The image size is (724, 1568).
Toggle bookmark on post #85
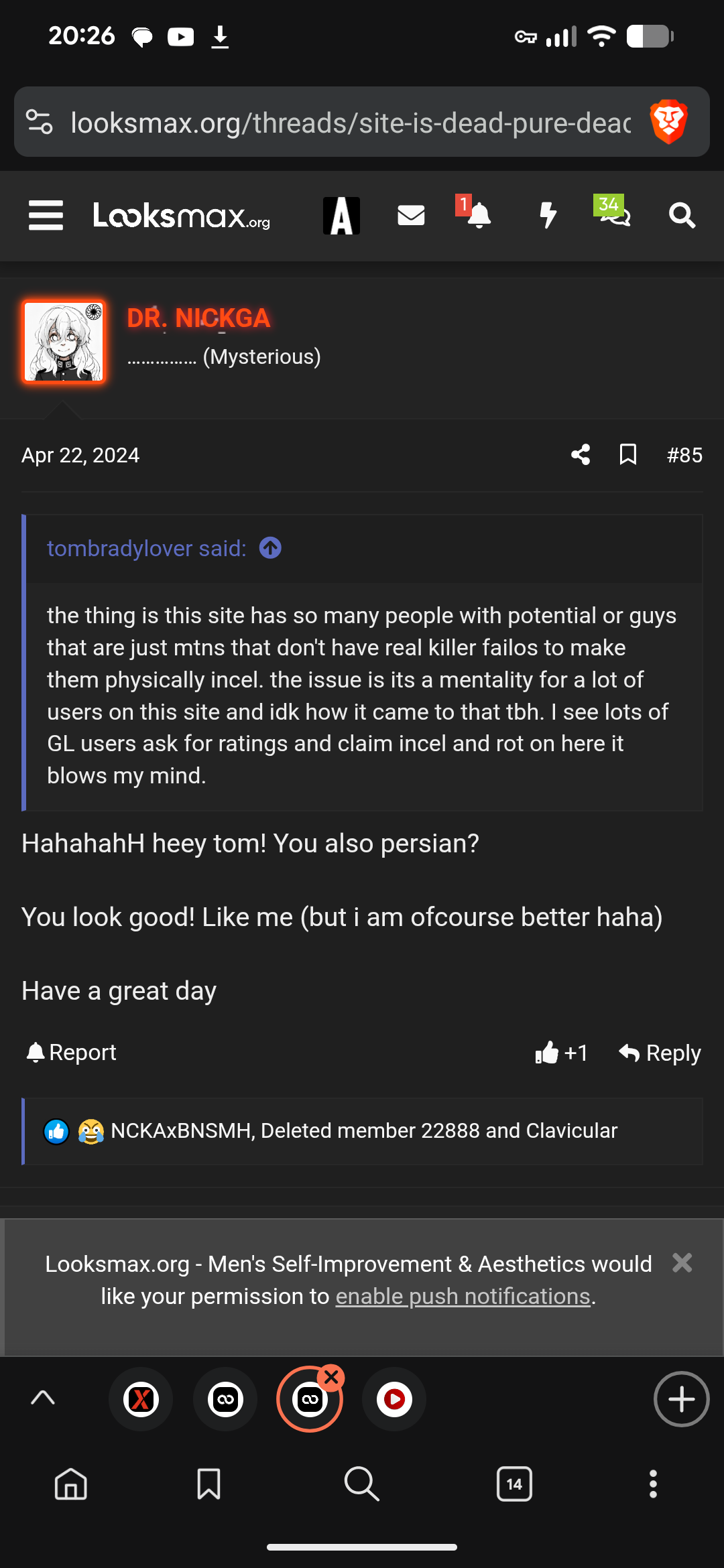[628, 455]
